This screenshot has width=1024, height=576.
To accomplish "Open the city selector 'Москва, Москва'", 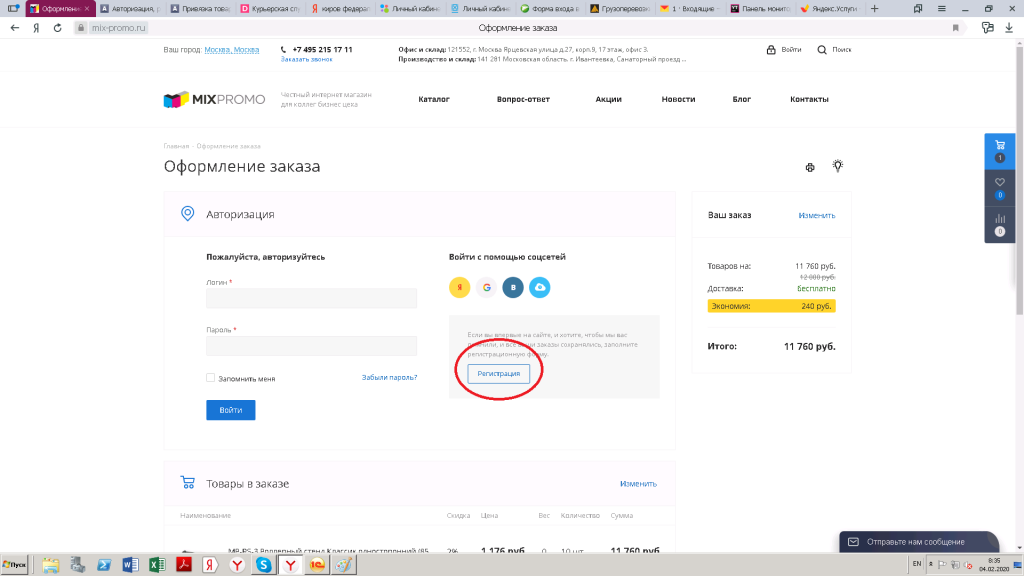I will click(231, 49).
